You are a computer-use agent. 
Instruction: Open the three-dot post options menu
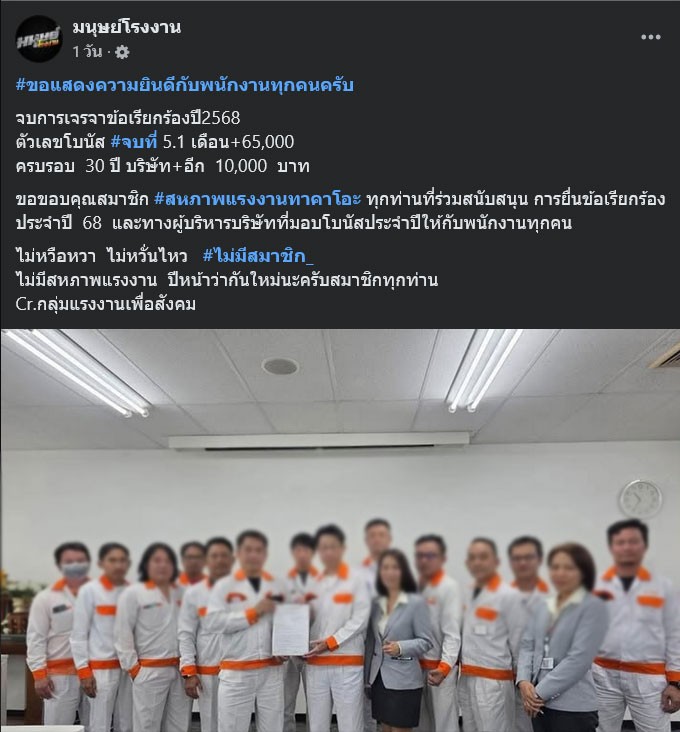pyautogui.click(x=651, y=37)
